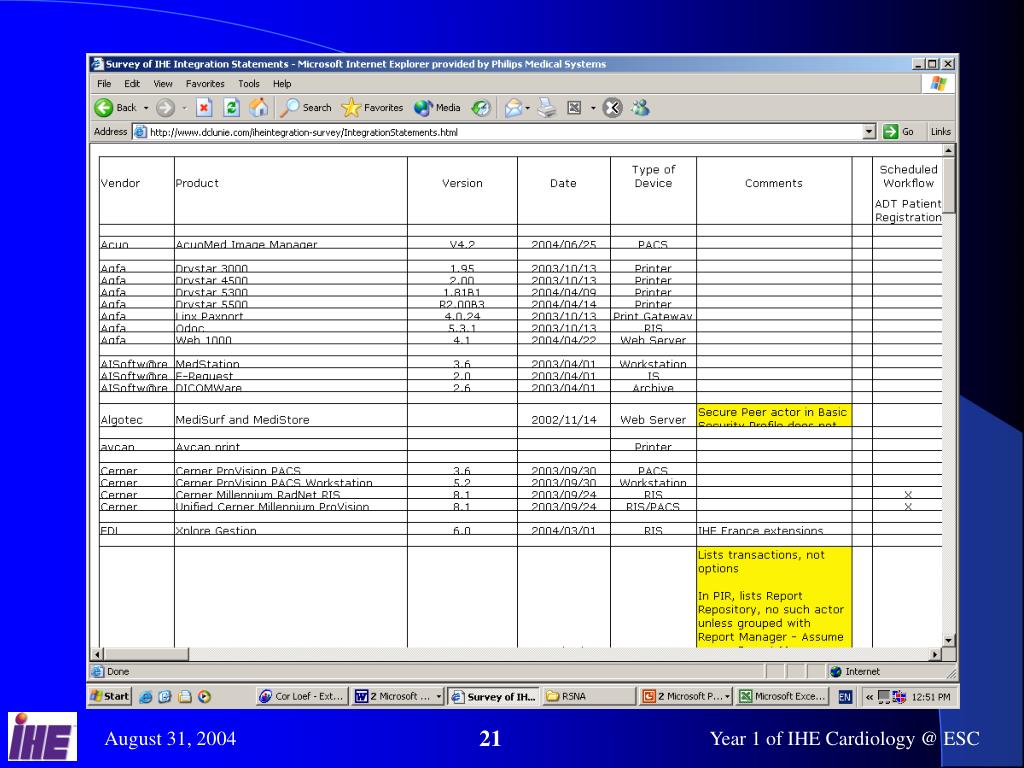Click the URL text in the address field

click(304, 132)
